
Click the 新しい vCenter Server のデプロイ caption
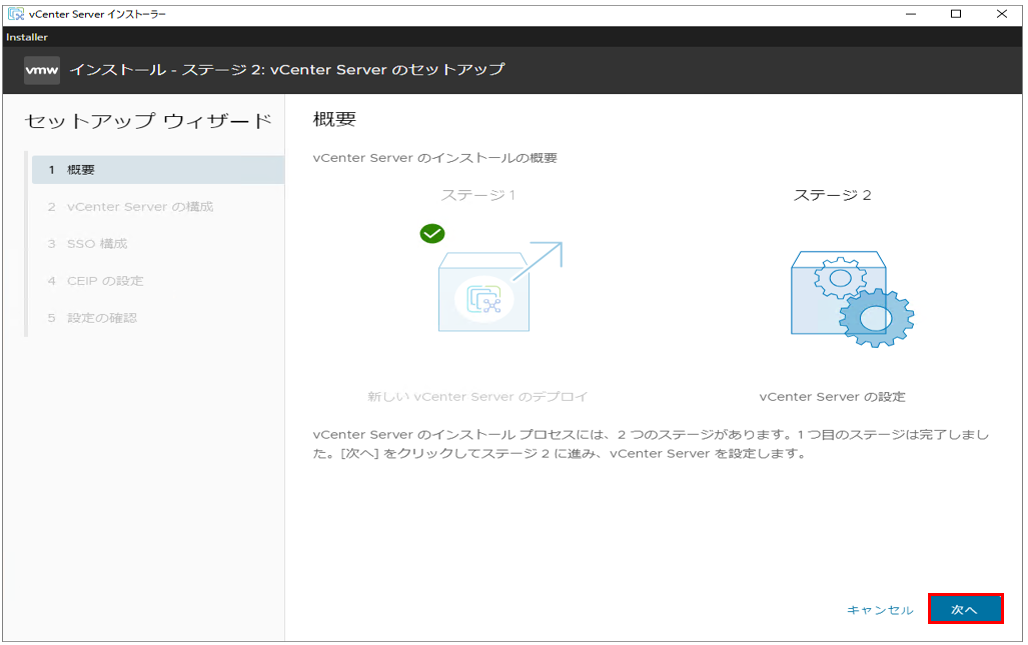click(x=477, y=397)
